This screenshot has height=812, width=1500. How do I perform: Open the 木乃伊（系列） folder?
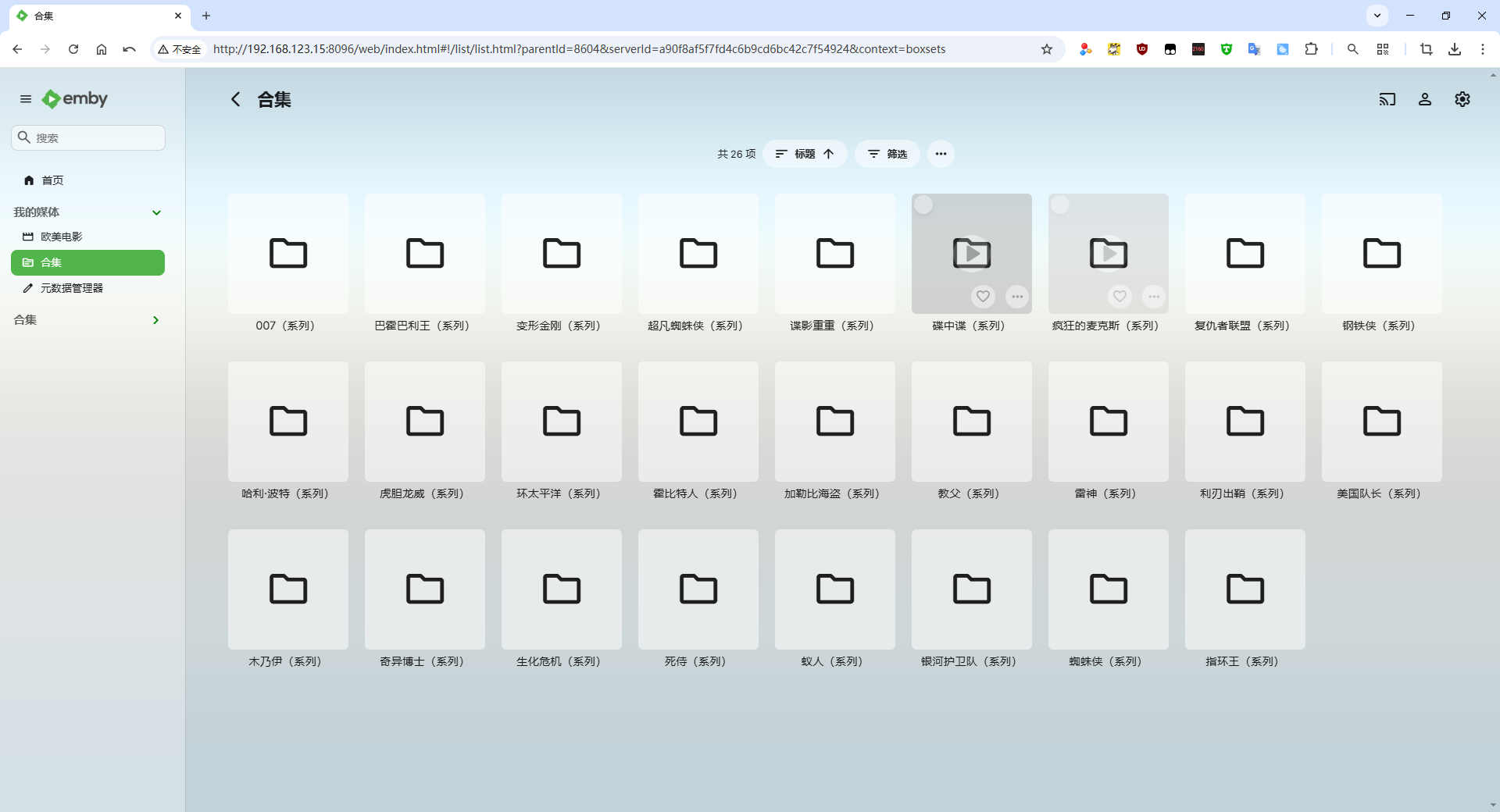[x=288, y=589]
